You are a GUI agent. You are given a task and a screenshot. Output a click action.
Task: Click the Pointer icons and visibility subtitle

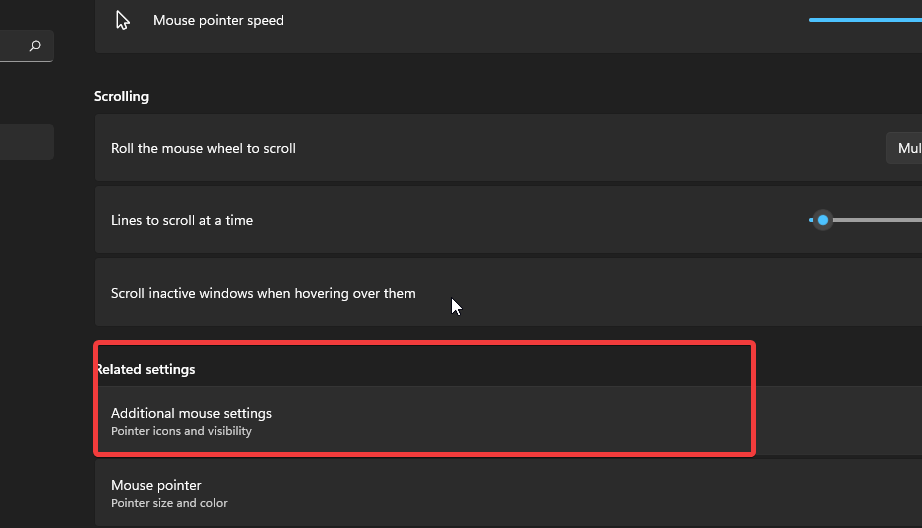tap(181, 432)
